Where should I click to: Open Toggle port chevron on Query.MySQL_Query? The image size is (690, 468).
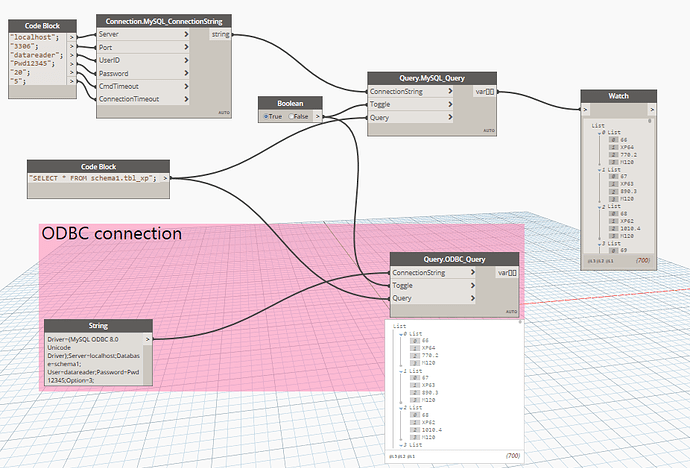[450, 104]
